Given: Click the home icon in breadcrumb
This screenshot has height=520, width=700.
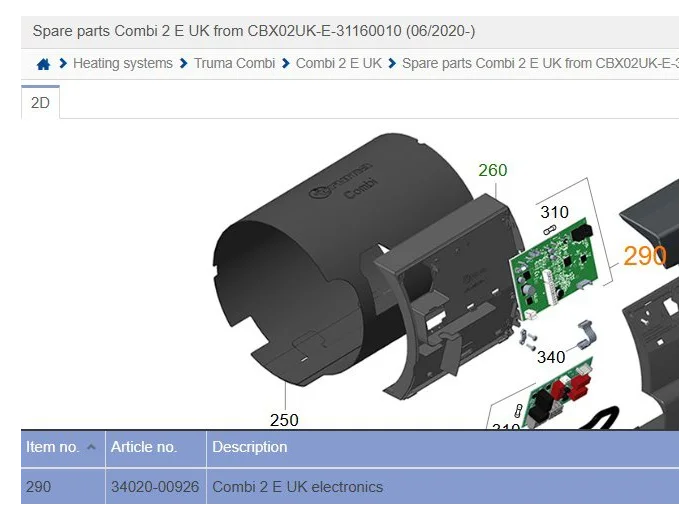Looking at the screenshot, I should [43, 64].
